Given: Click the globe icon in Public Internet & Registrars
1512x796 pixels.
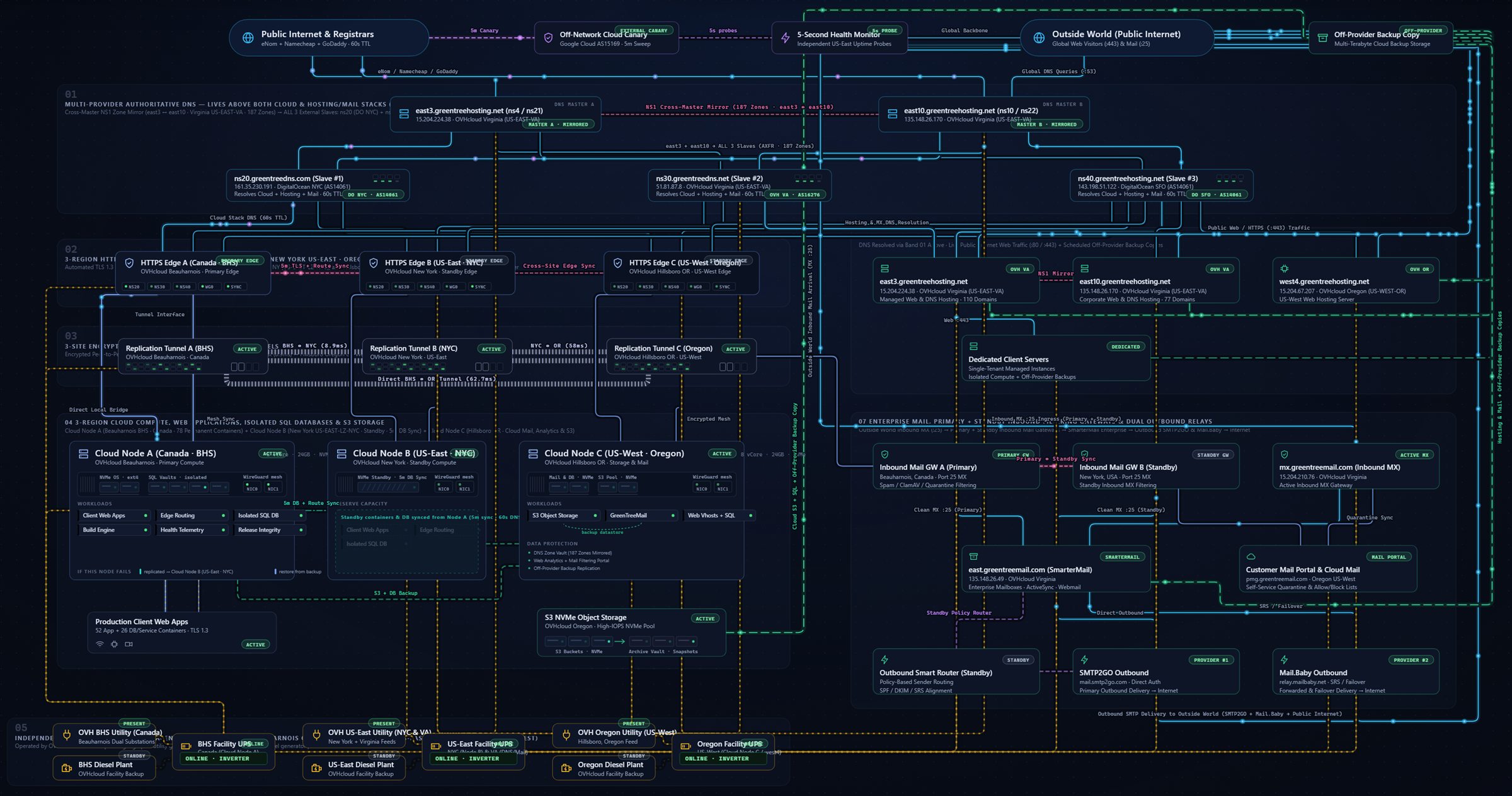Looking at the screenshot, I should click(x=248, y=38).
